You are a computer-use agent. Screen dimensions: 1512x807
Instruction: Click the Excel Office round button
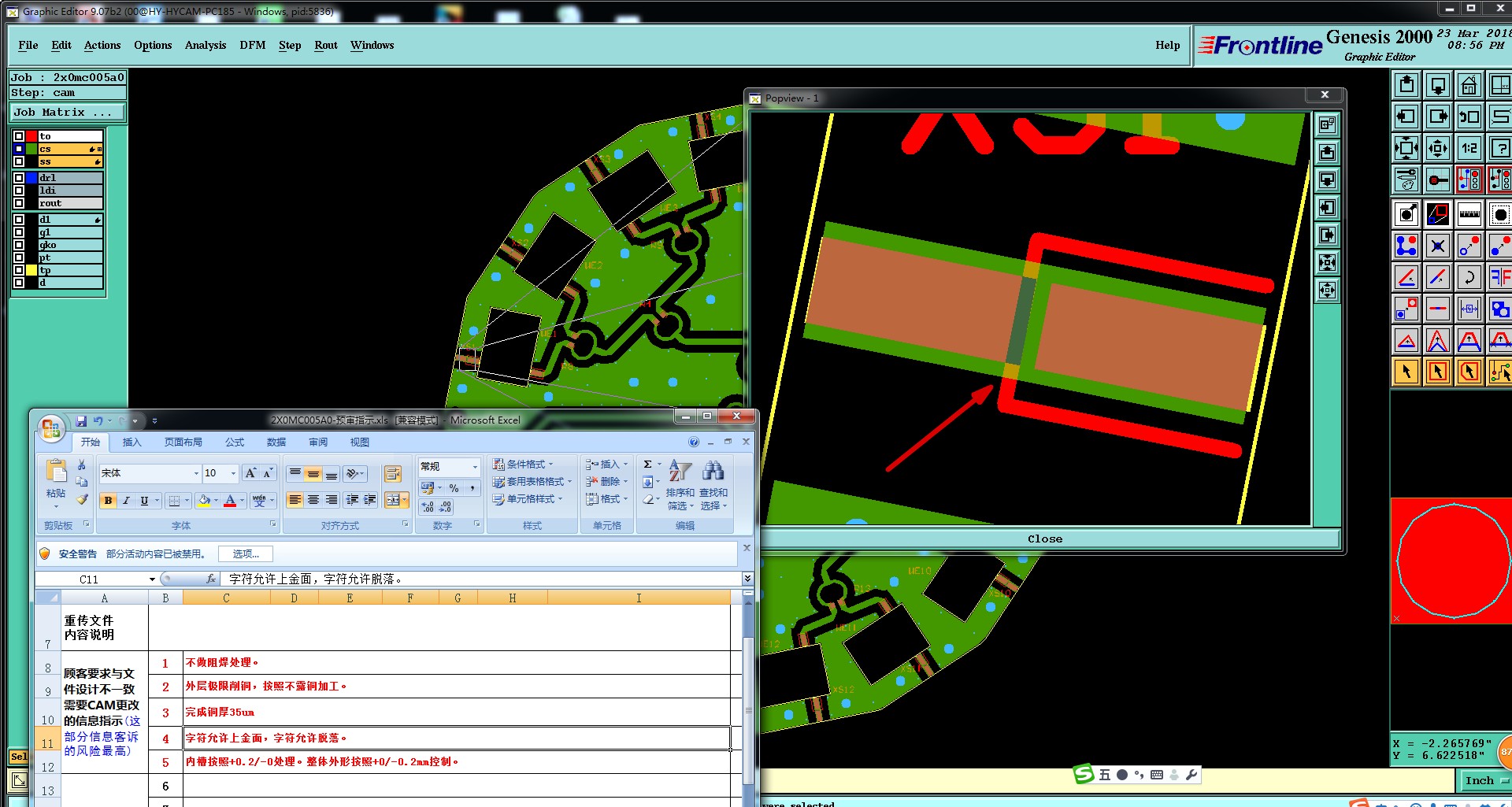(x=51, y=429)
